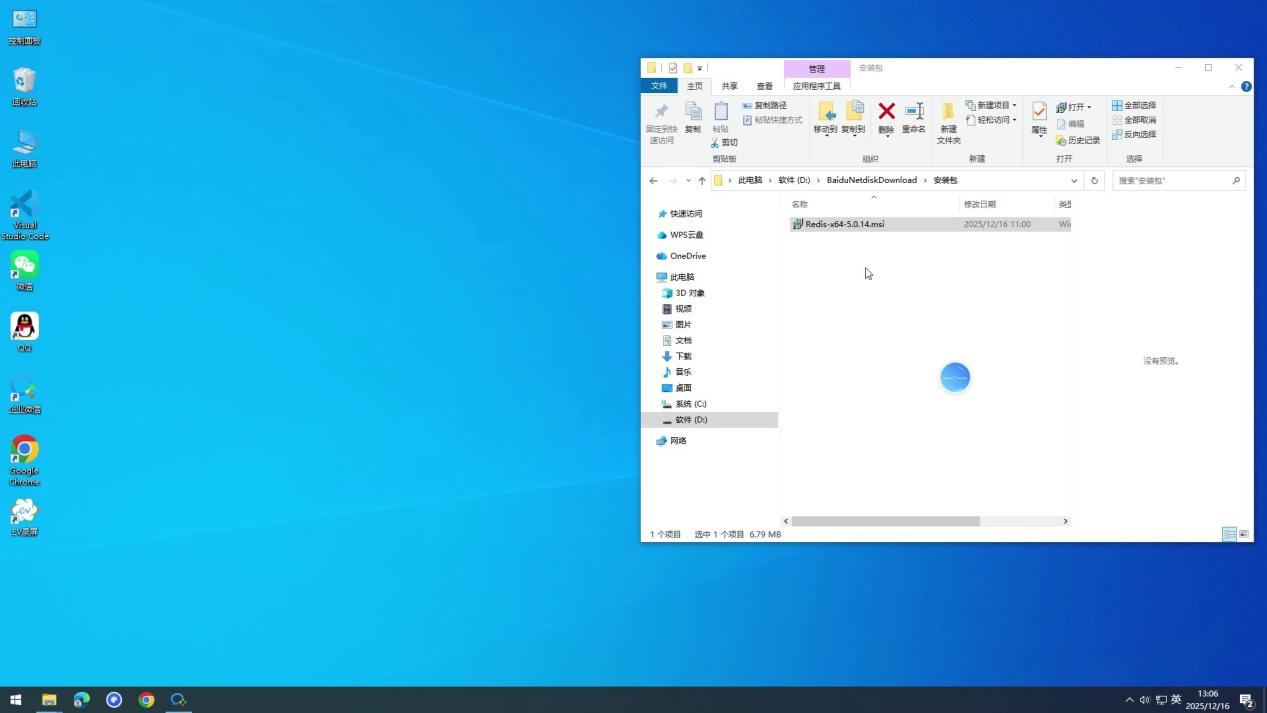The image size is (1267, 713).
Task: Open Google Chrome from the taskbar
Action: coord(147,700)
